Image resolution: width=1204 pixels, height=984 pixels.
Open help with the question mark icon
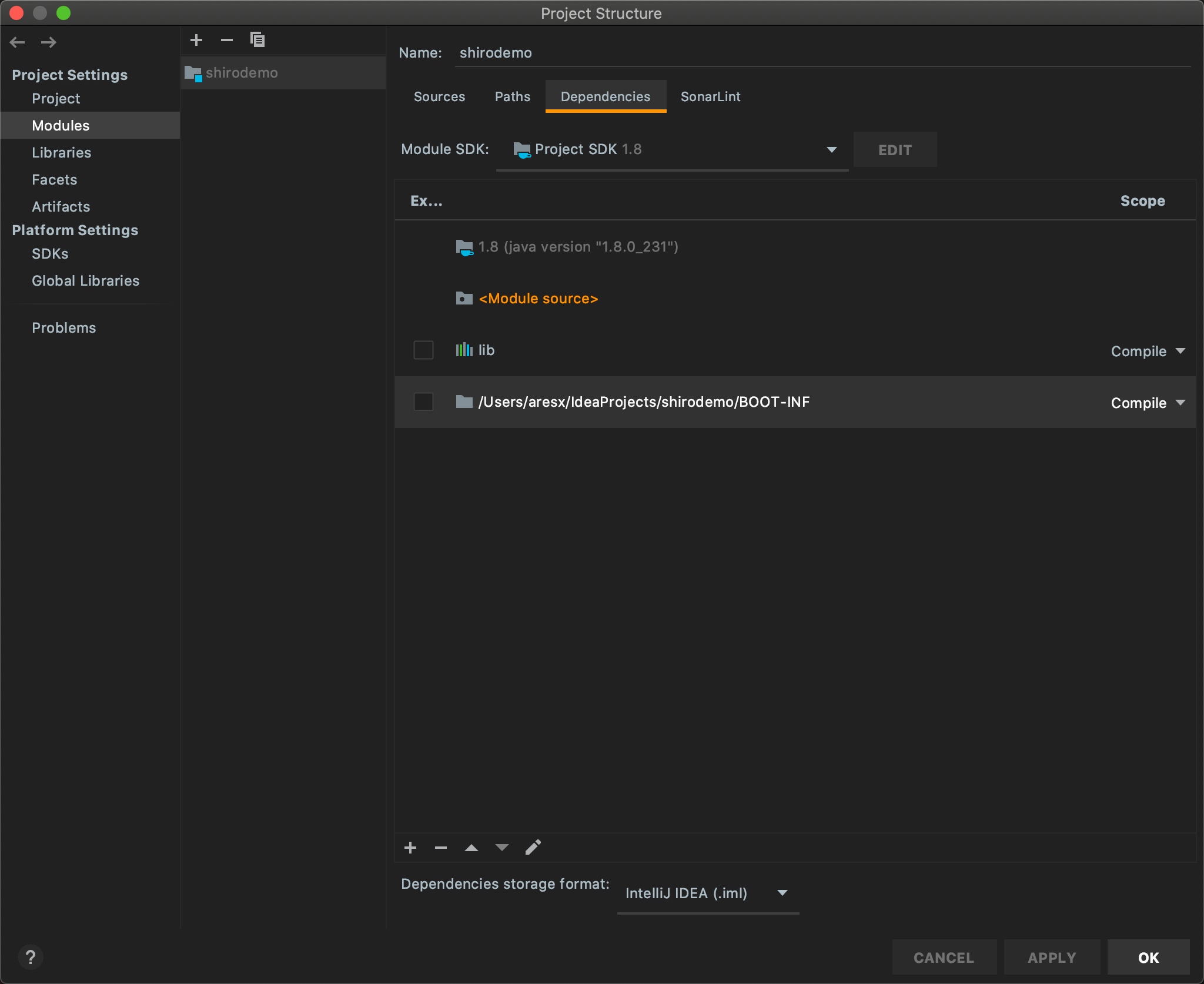(31, 957)
